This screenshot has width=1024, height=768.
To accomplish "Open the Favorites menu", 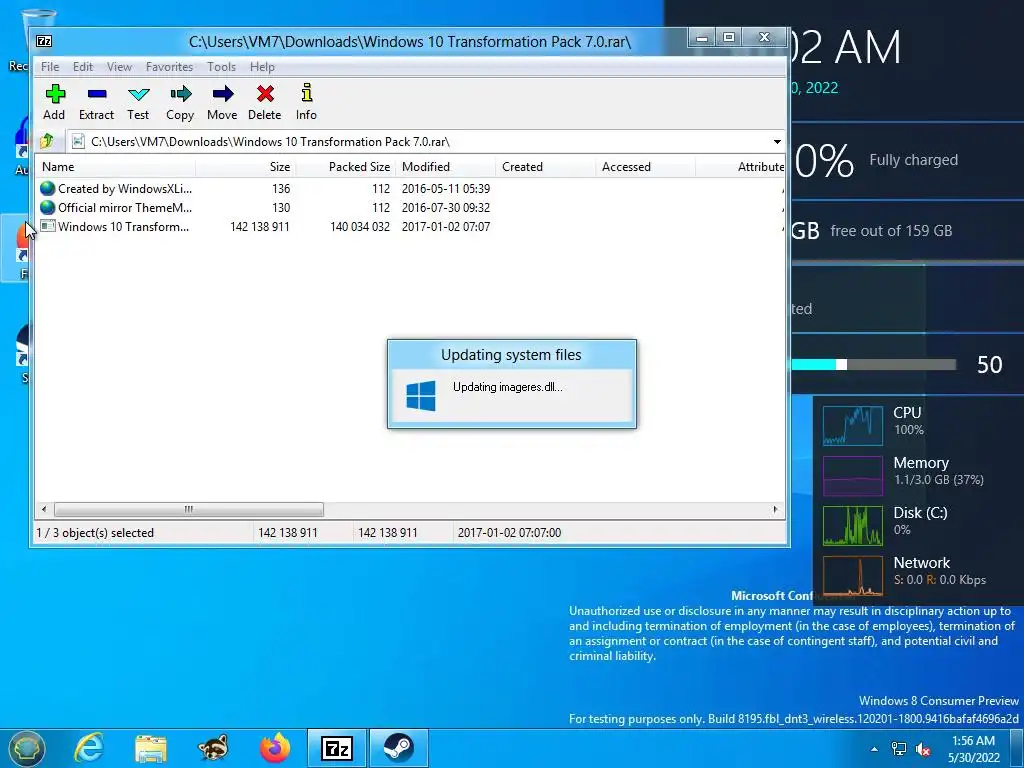I will [x=169, y=67].
